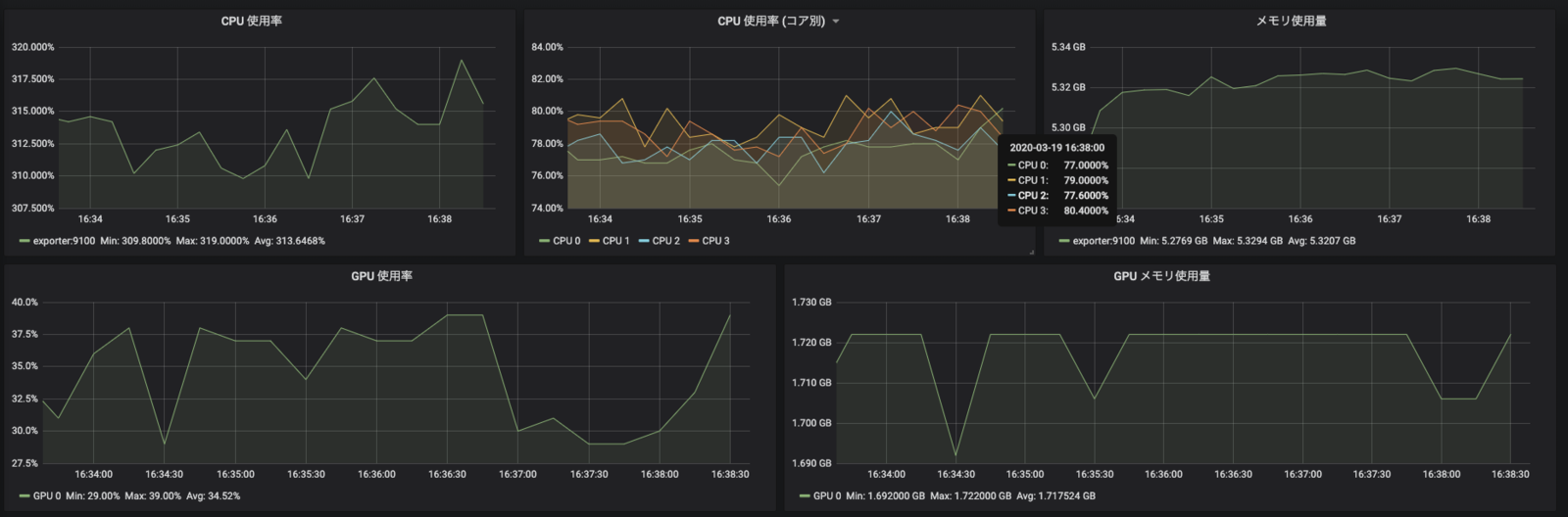Click the resize handle icon of core CPU panel

tap(1031, 252)
